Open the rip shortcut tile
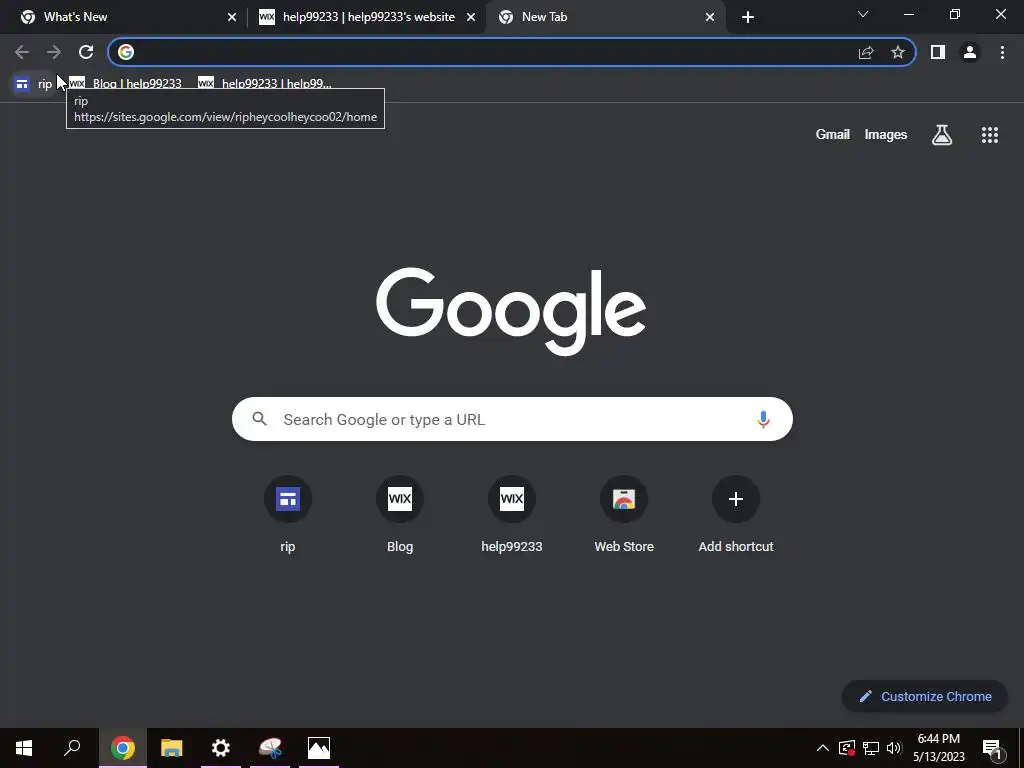Viewport: 1024px width, 768px height. 288,516
